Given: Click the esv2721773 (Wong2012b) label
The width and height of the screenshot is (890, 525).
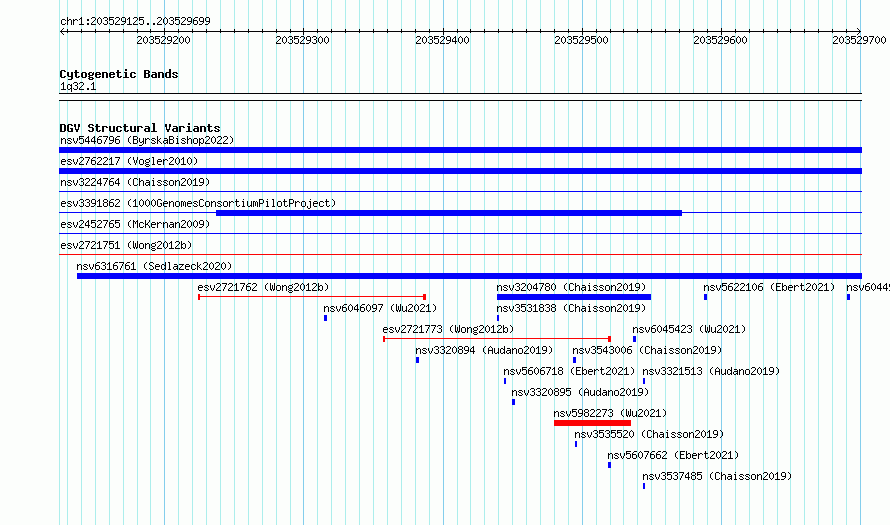Looking at the screenshot, I should [448, 329].
